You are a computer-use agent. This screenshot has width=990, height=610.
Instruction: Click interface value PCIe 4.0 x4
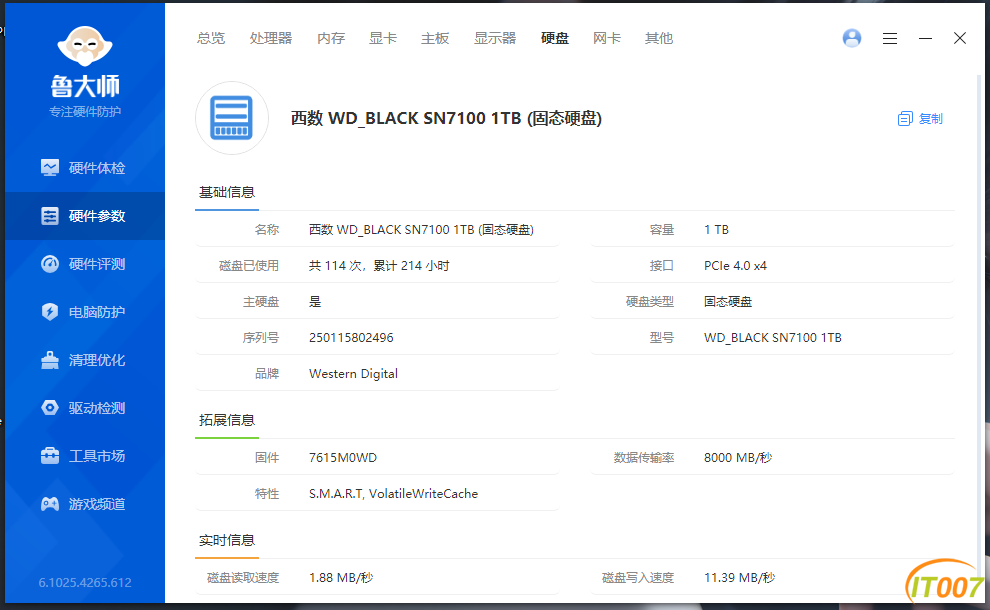[x=736, y=266]
